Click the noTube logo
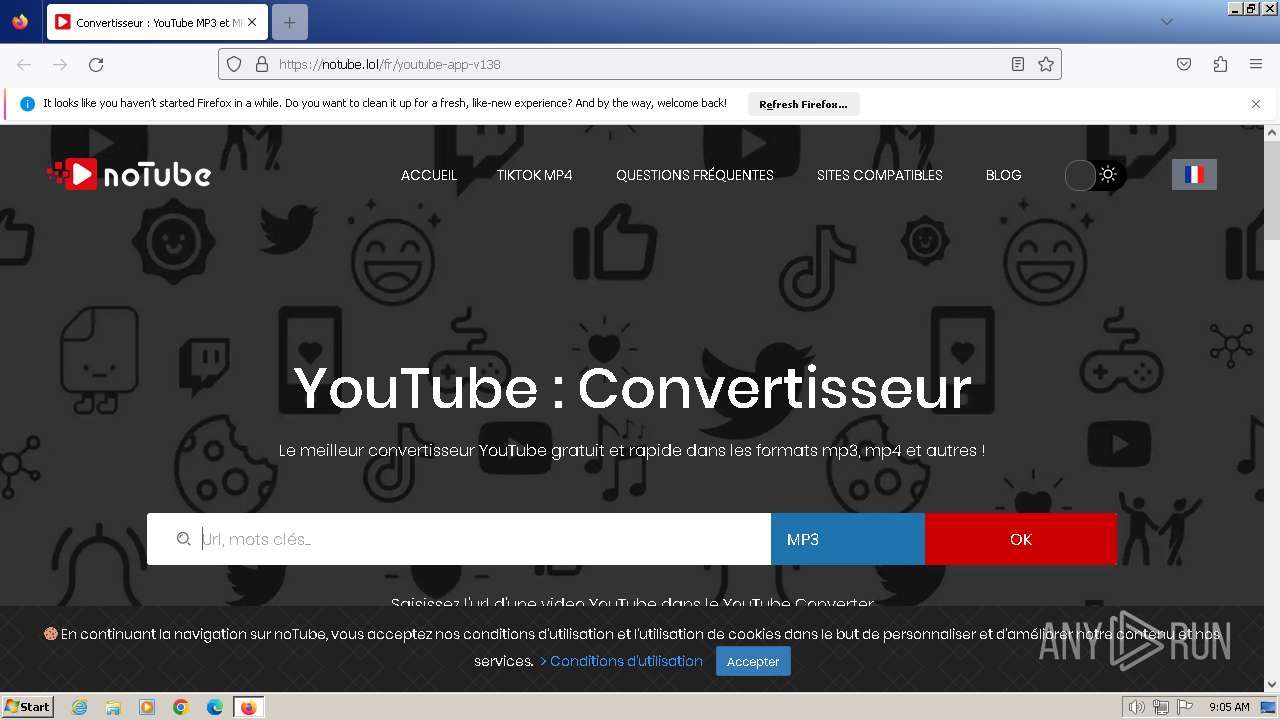The height and width of the screenshot is (720, 1280). click(128, 174)
